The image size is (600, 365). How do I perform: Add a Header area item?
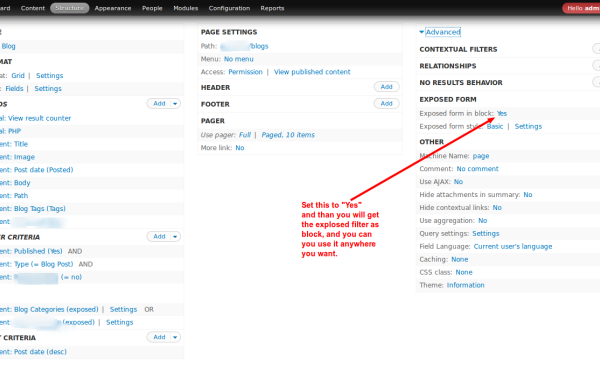click(x=386, y=87)
